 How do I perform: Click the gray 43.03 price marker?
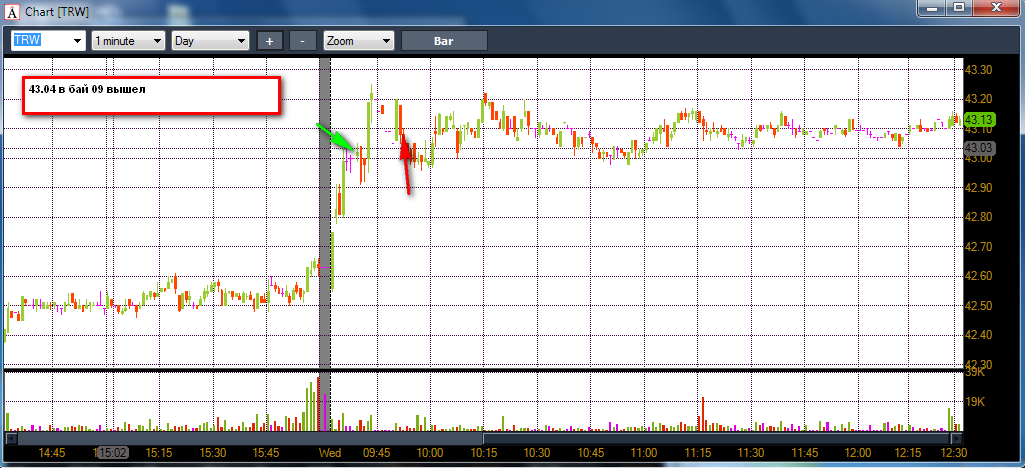click(x=979, y=148)
